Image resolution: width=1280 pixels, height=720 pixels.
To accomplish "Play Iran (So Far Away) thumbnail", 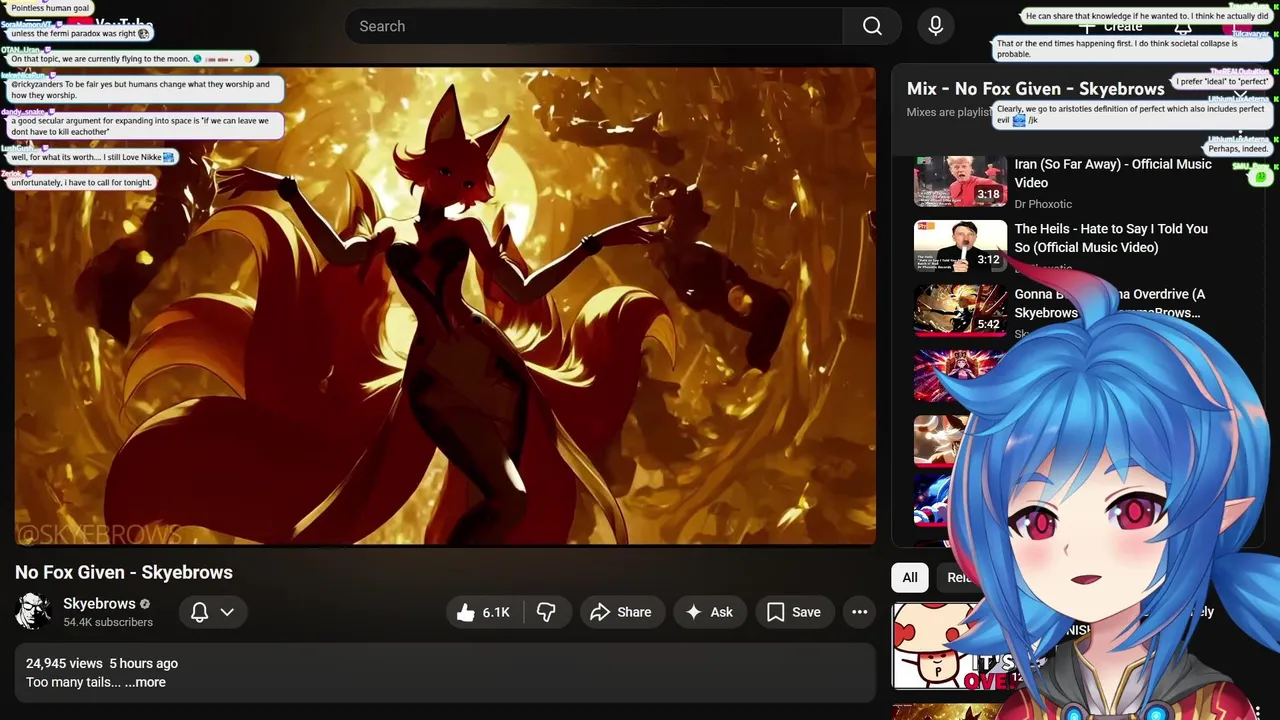I will pos(960,180).
